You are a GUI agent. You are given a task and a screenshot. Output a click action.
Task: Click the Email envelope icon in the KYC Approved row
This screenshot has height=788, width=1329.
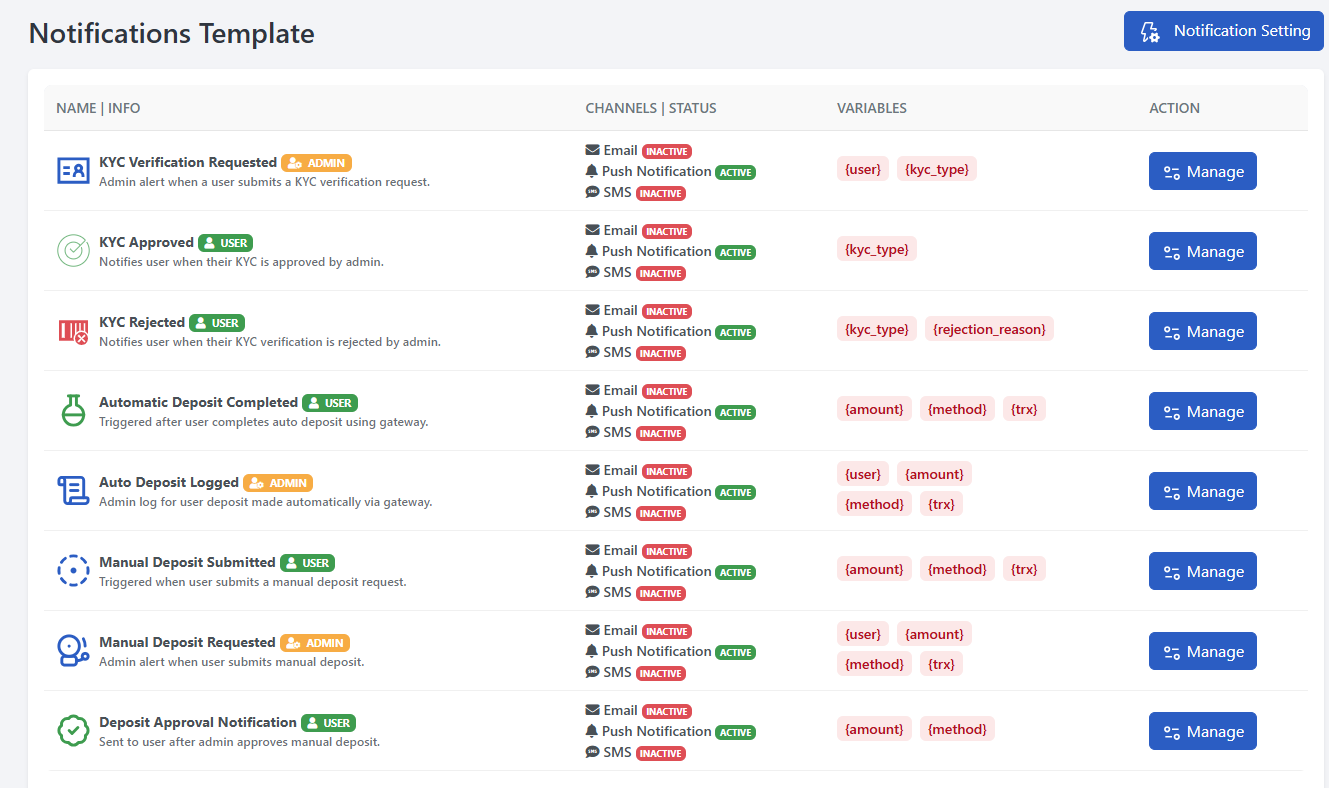tap(593, 229)
